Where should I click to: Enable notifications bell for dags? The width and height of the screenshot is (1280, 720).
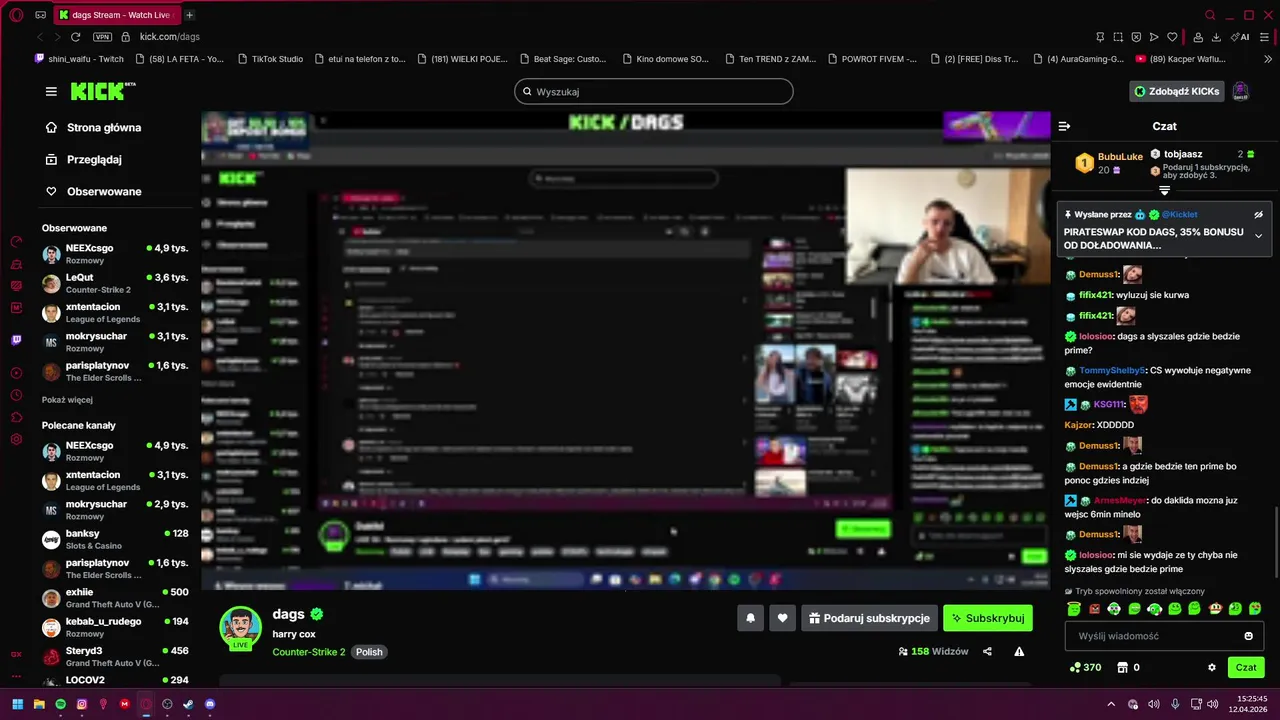(x=750, y=618)
